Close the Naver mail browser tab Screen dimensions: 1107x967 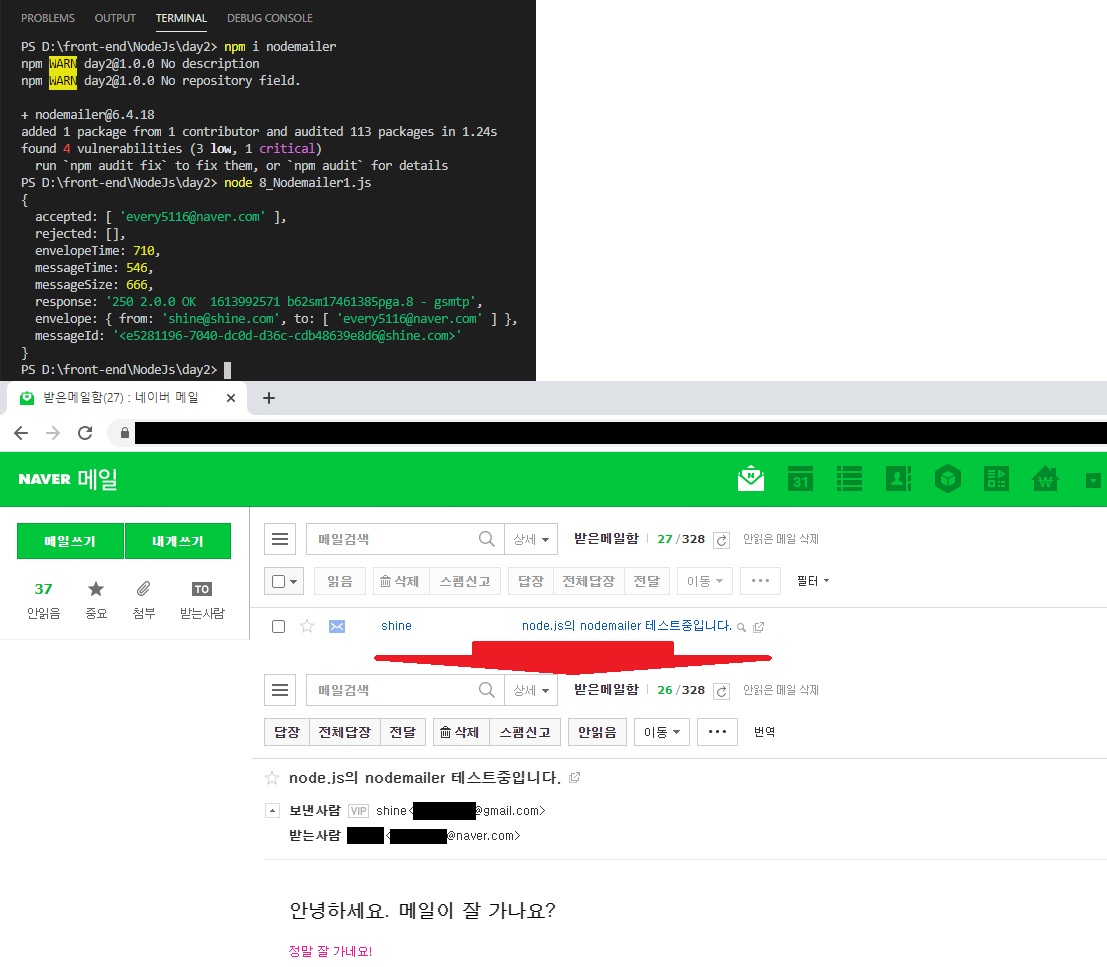click(x=231, y=398)
